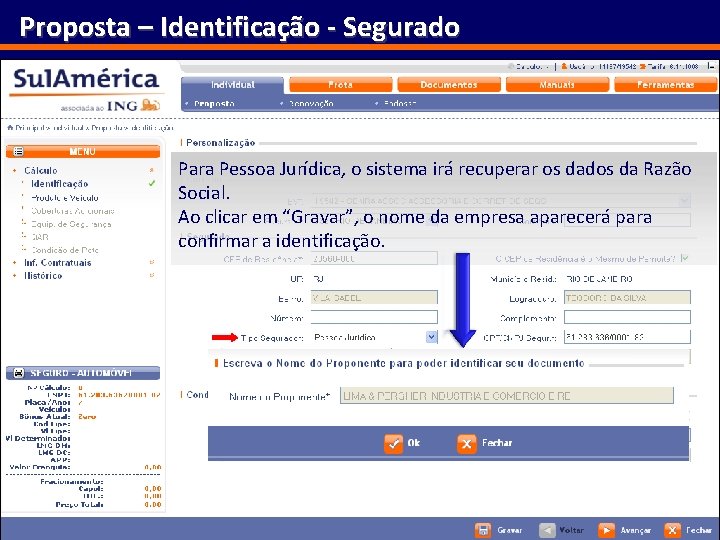Click the home icon in breadcrumb
Image resolution: width=720 pixels, height=540 pixels.
10,127
